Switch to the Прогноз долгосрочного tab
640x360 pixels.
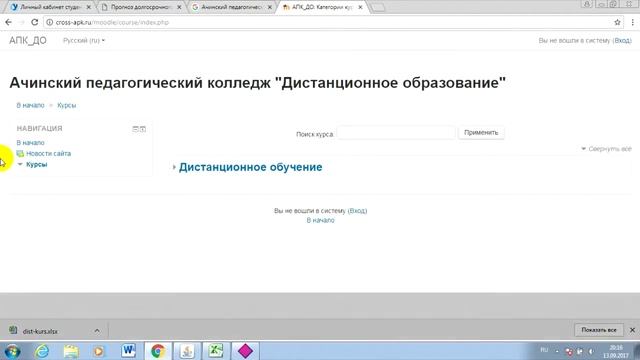pyautogui.click(x=141, y=7)
